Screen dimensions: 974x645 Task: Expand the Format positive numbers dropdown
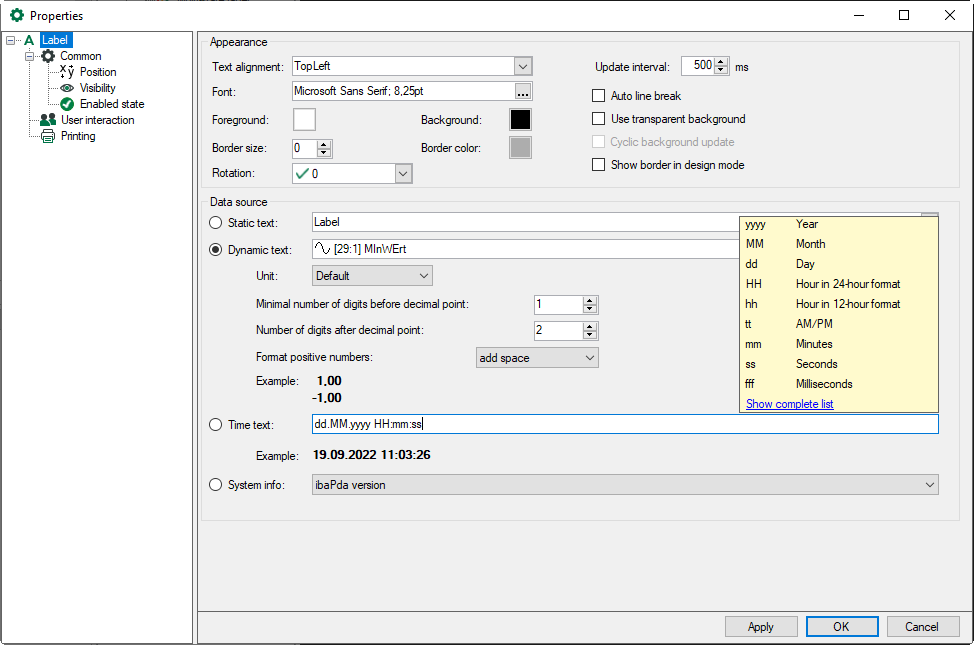pos(589,358)
